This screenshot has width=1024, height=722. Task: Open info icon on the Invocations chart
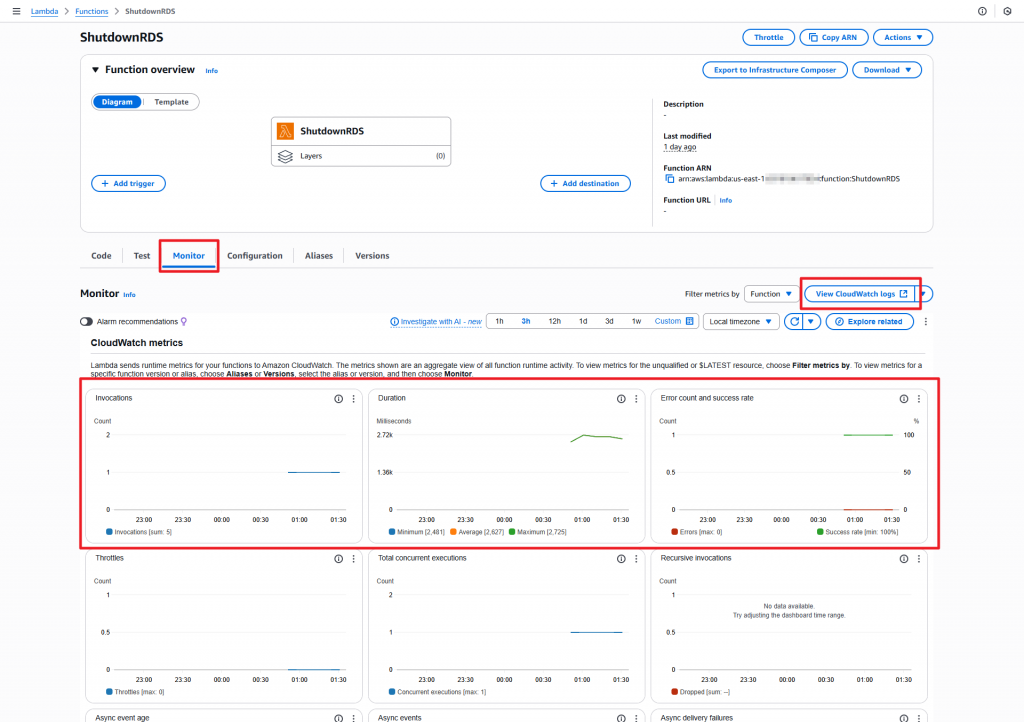338,399
